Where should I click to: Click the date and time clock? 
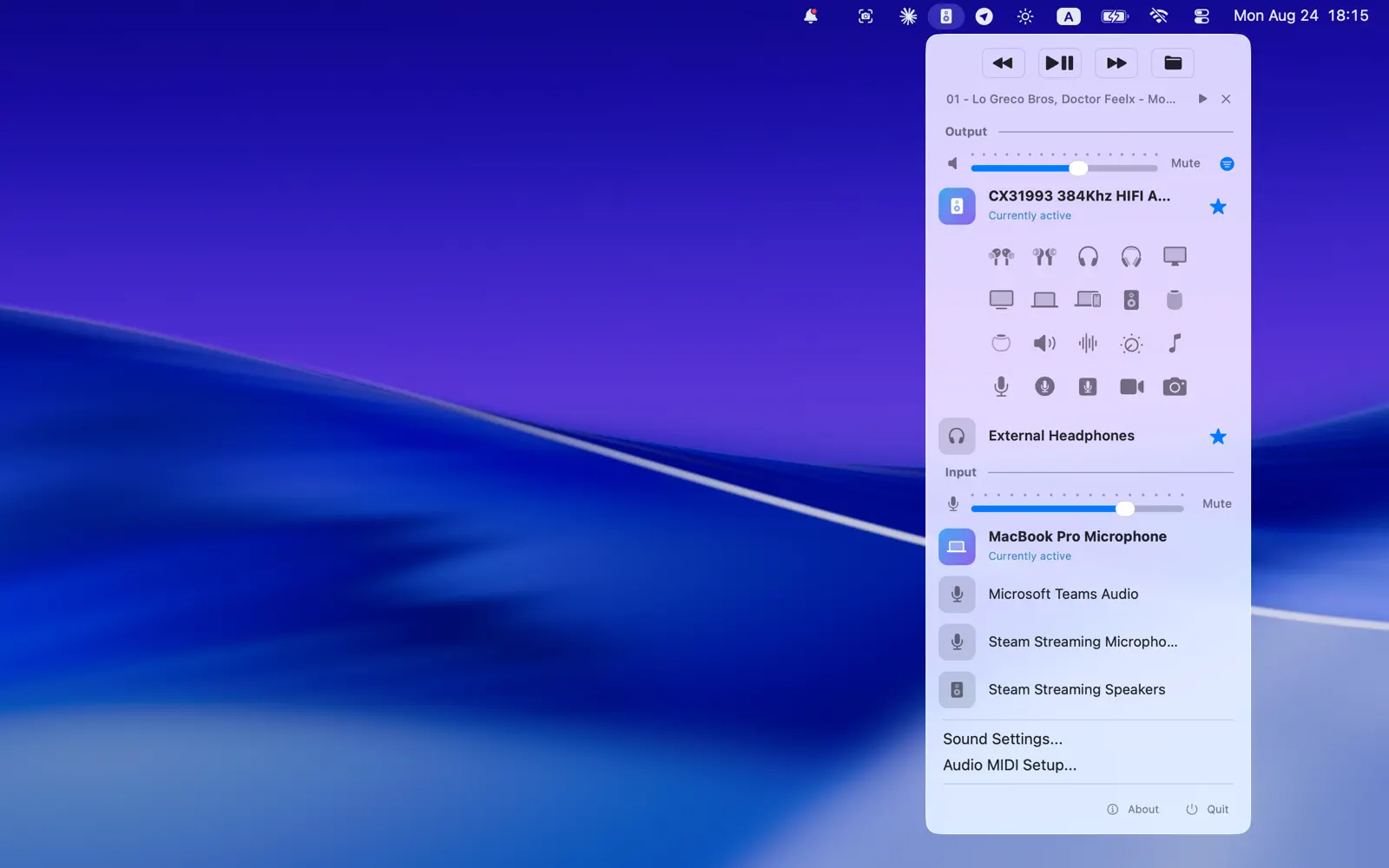[1300, 16]
